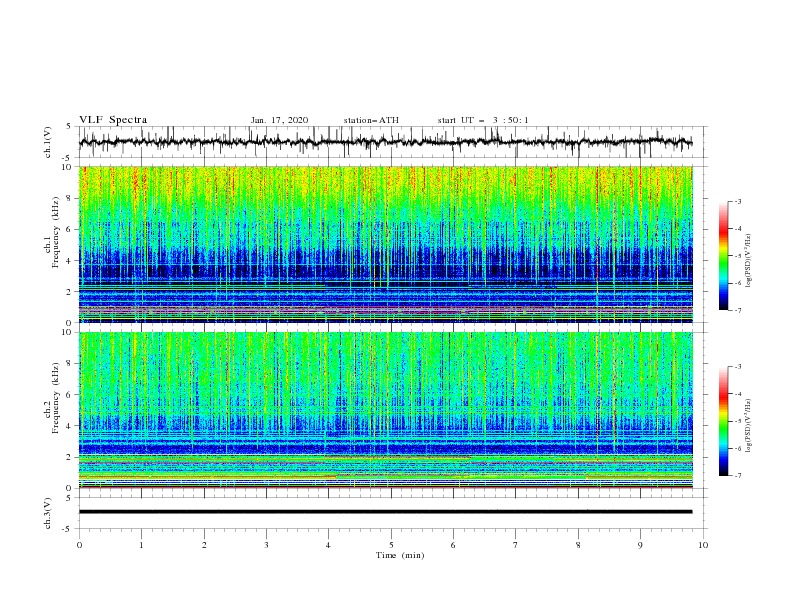Click the ch.1 waveform trace plot
Viewport: 792px width, 612px height.
point(385,142)
